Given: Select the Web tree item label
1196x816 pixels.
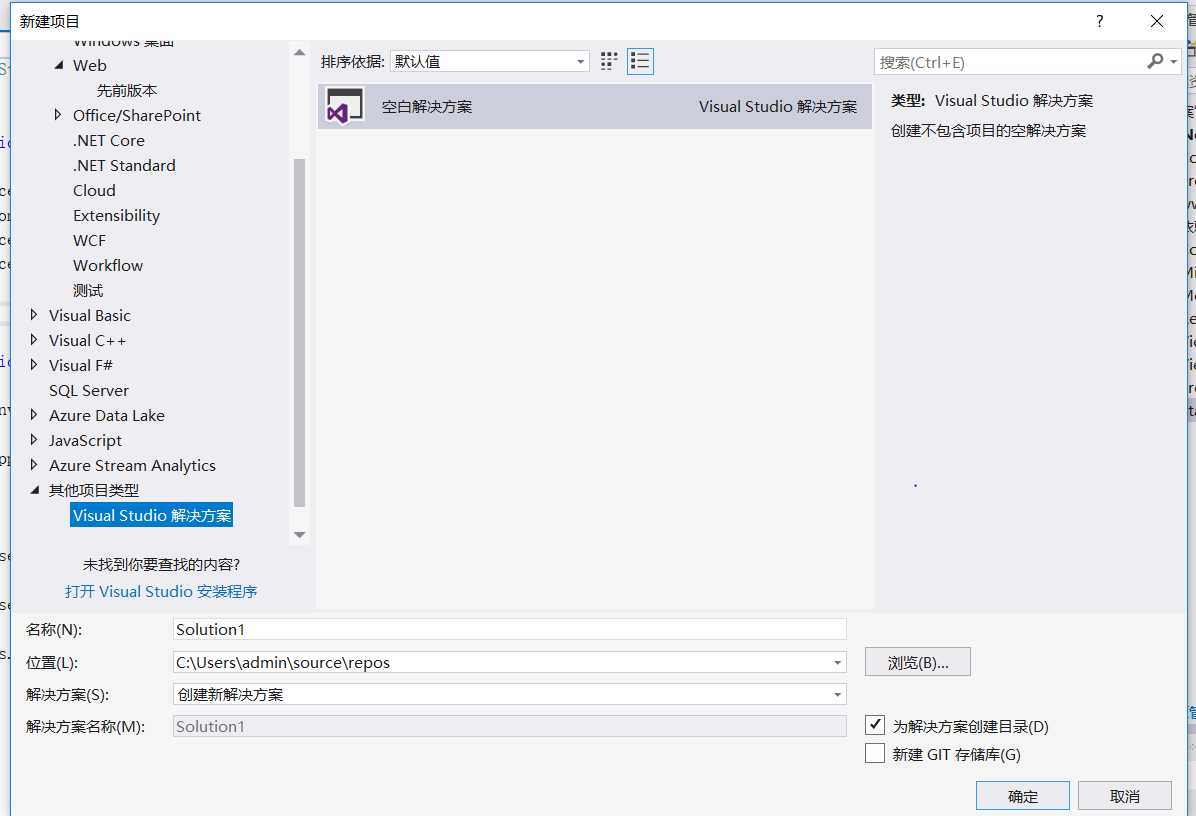Looking at the screenshot, I should pos(89,66).
